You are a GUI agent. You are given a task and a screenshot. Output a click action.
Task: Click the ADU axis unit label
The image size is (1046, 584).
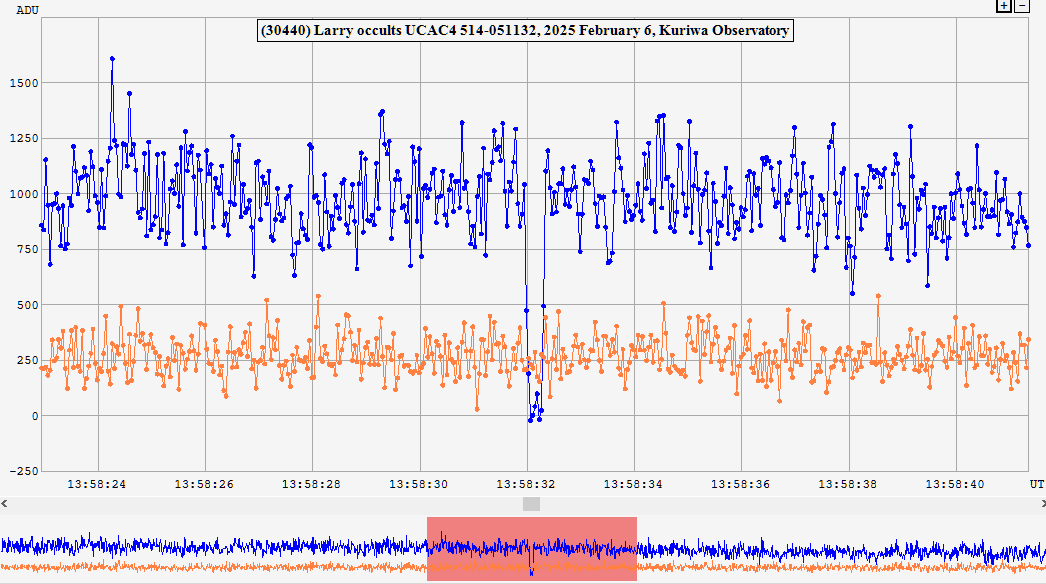click(27, 10)
